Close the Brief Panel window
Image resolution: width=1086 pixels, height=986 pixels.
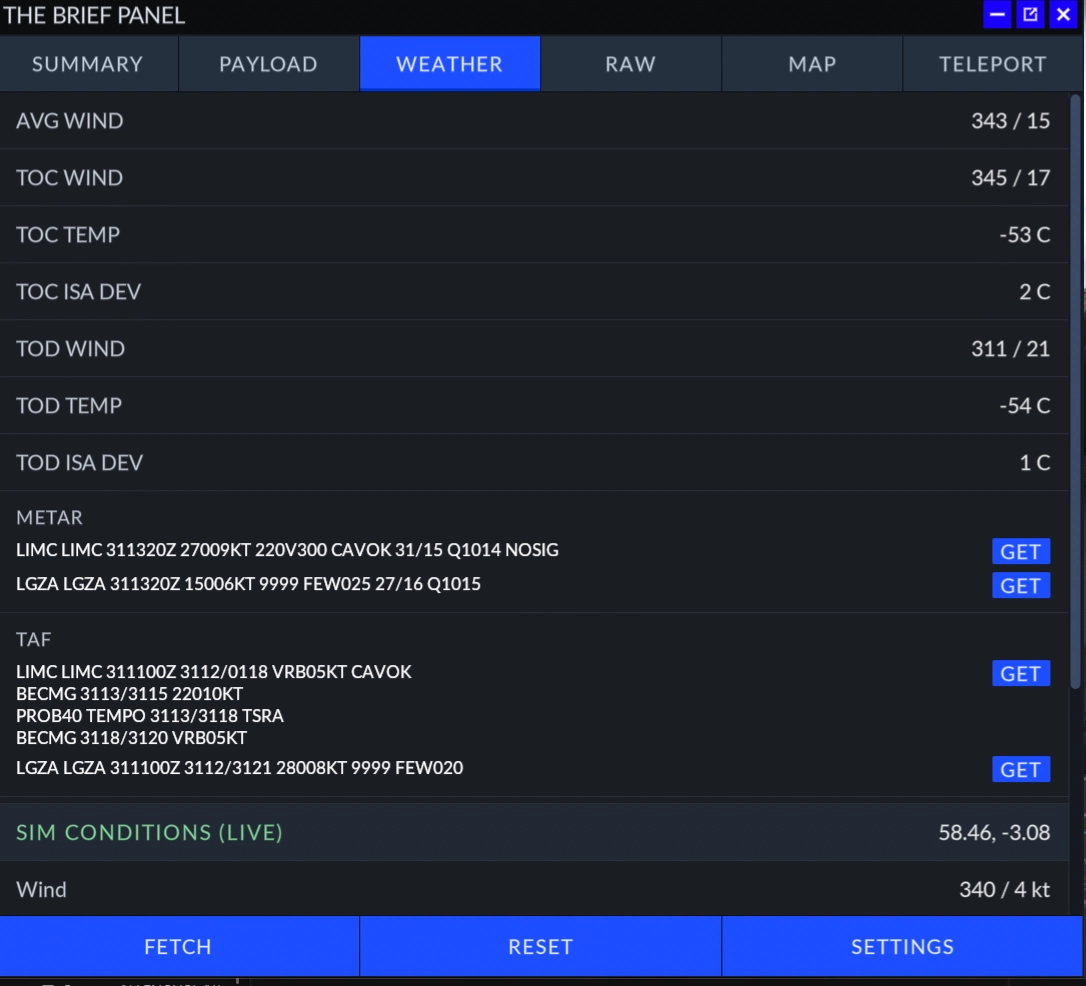[1063, 15]
